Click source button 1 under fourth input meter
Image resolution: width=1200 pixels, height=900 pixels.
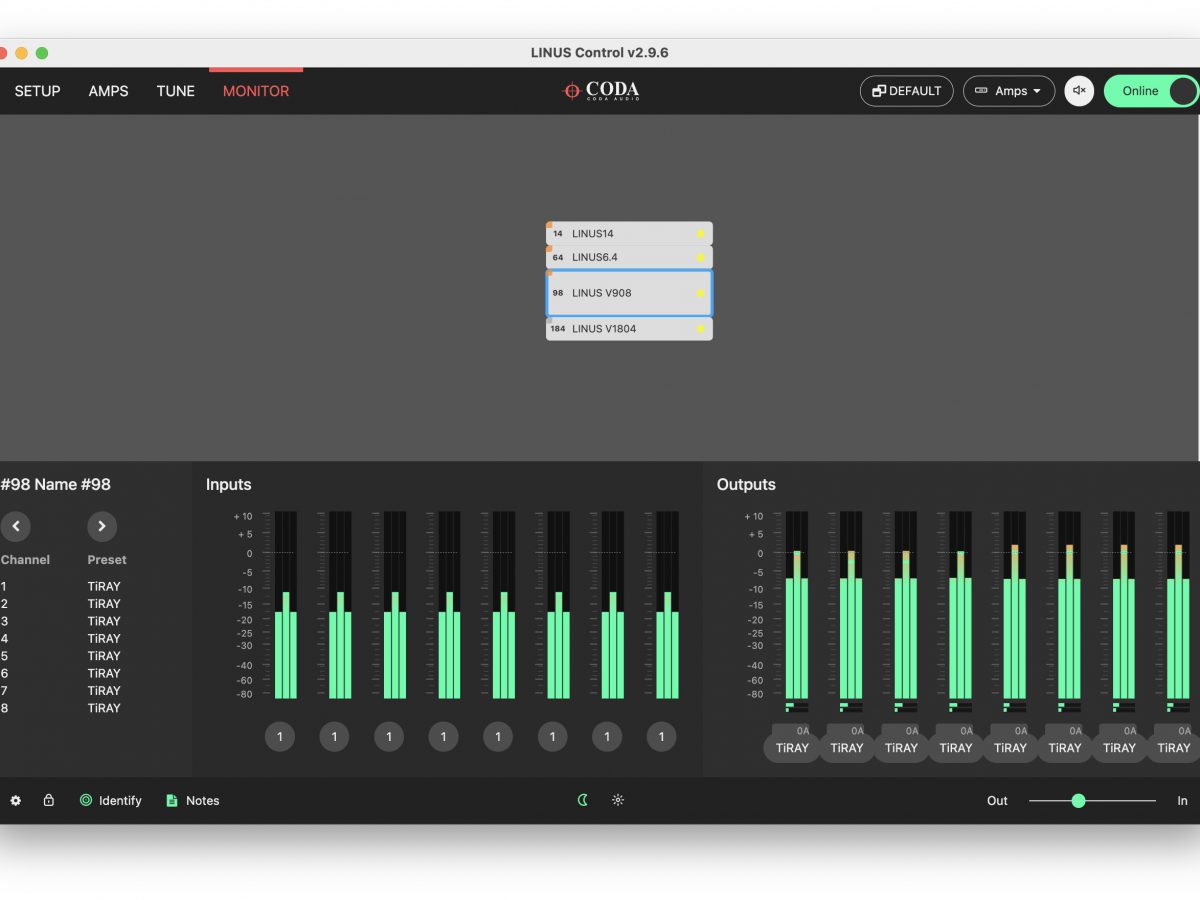[443, 737]
